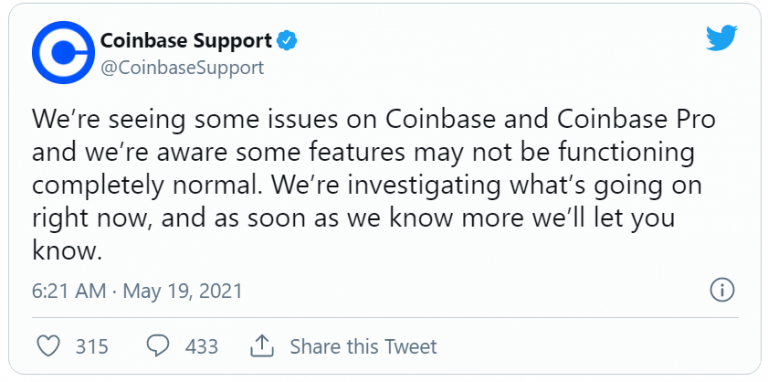Click the 433 replies count

click(201, 347)
